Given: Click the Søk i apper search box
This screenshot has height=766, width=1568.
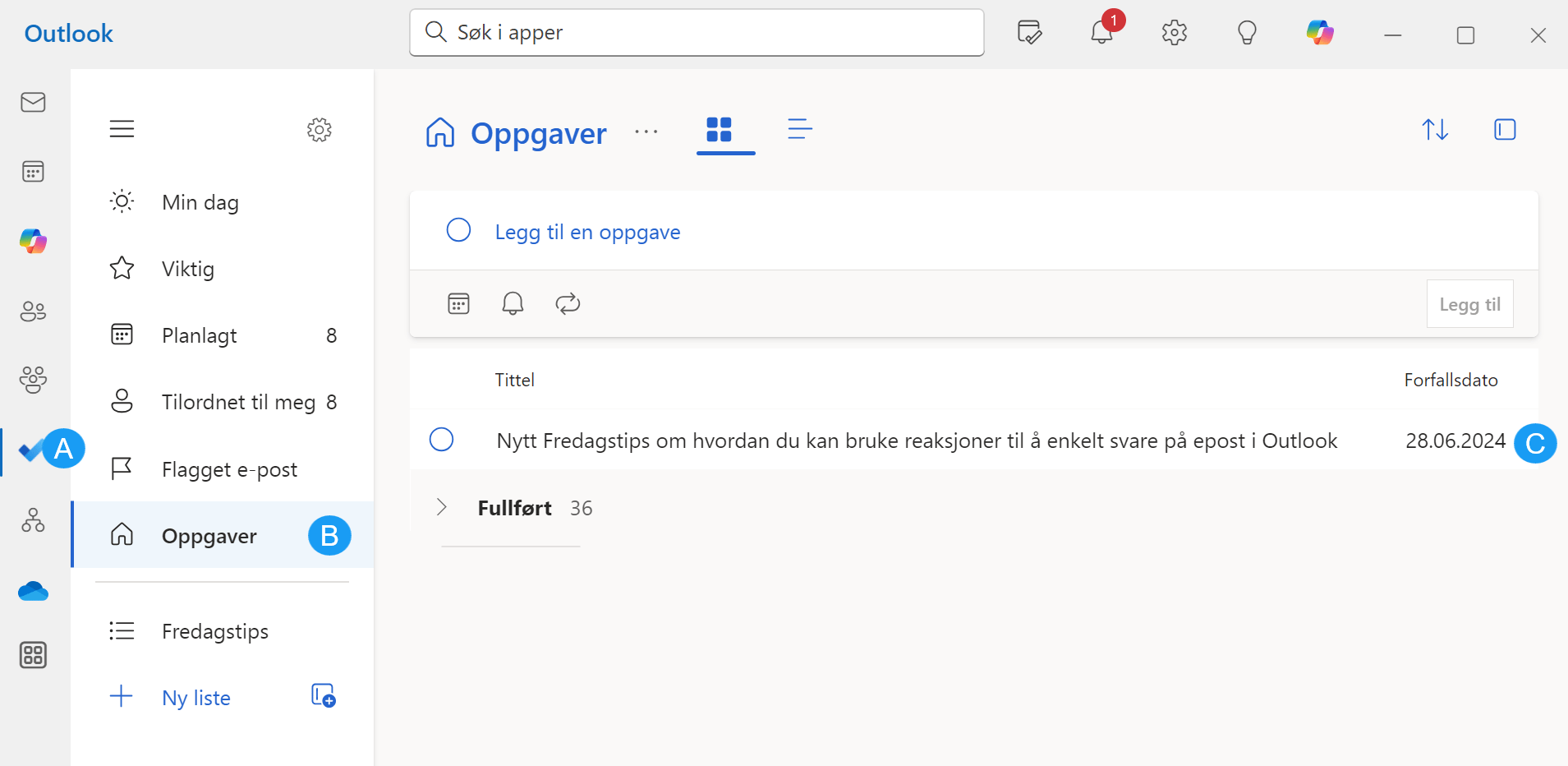Looking at the screenshot, I should point(697,33).
